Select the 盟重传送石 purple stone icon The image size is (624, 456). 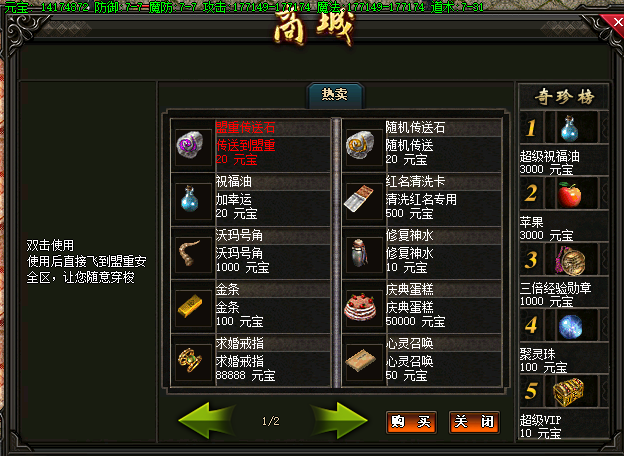pos(190,144)
